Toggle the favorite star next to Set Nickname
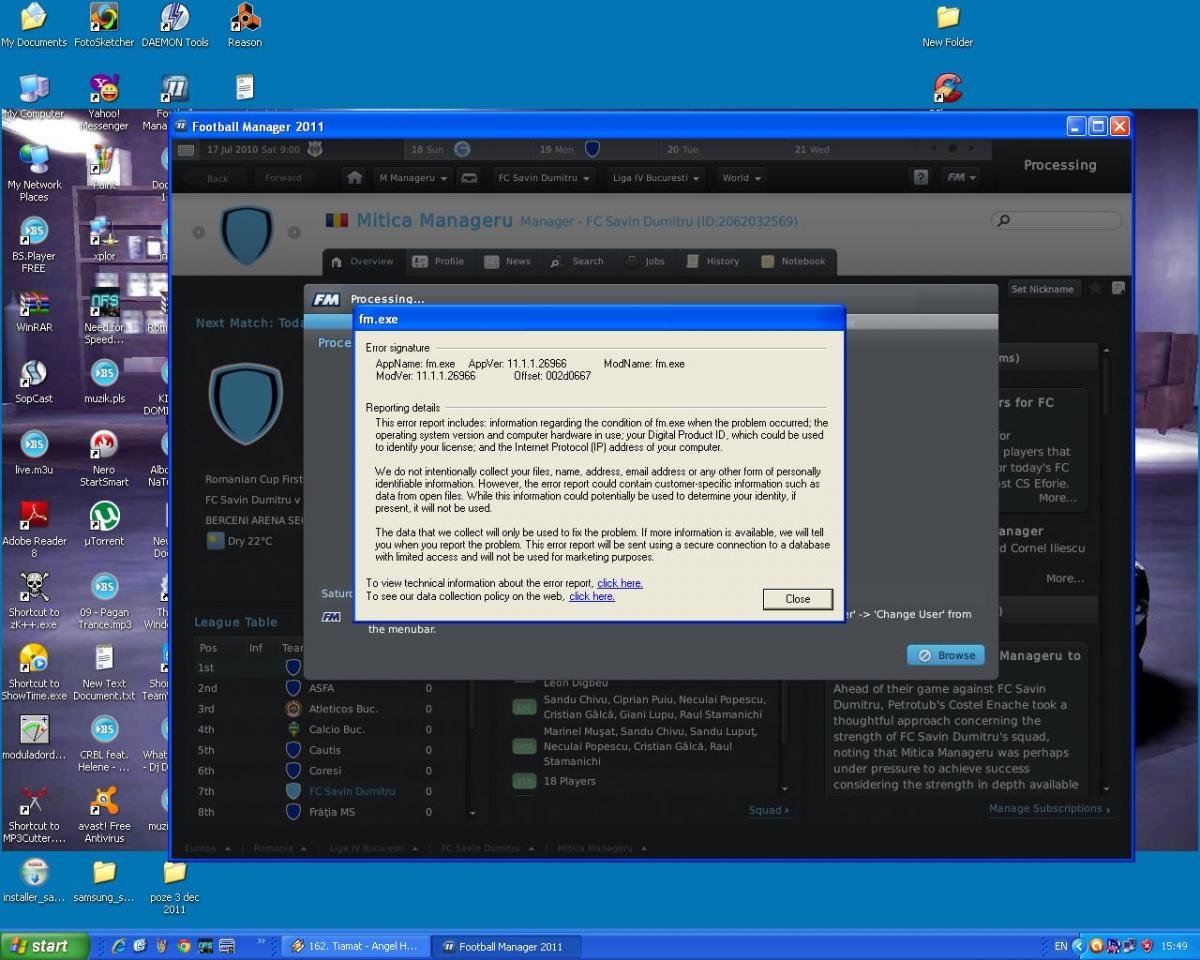 1096,288
